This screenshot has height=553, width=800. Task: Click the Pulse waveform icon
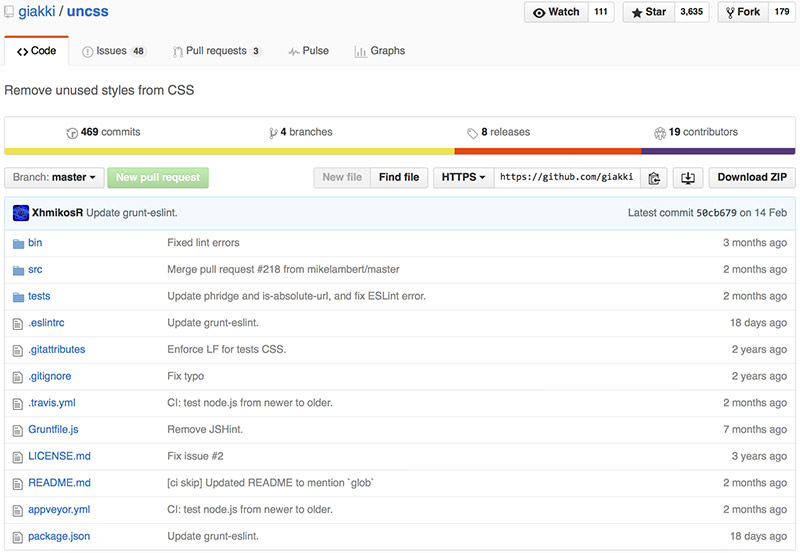(294, 52)
